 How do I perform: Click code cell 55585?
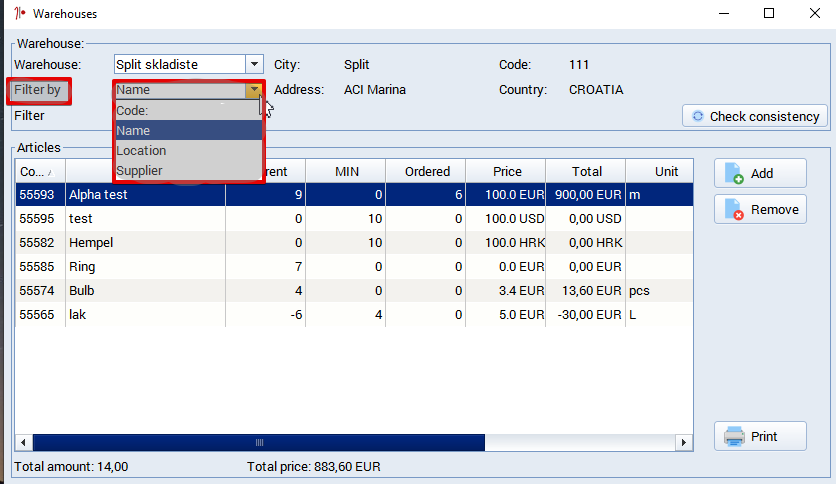click(40, 267)
